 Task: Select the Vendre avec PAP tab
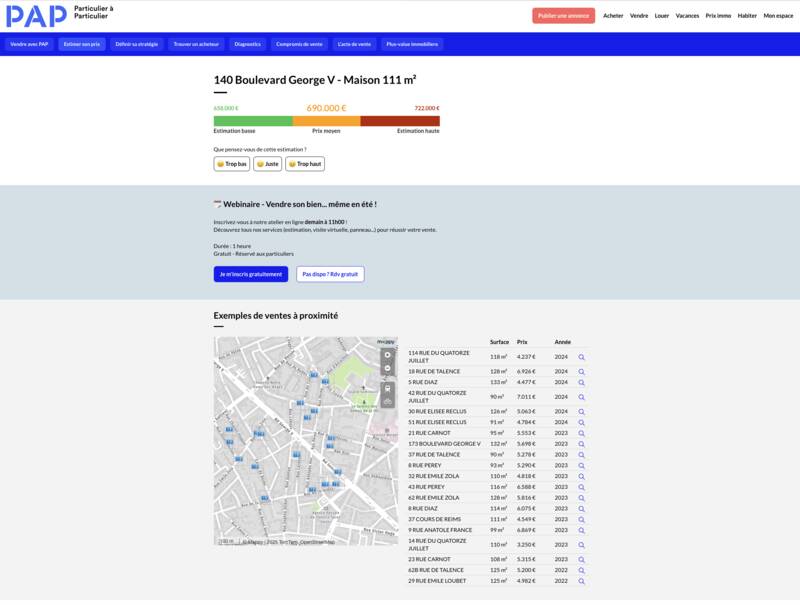[29, 44]
